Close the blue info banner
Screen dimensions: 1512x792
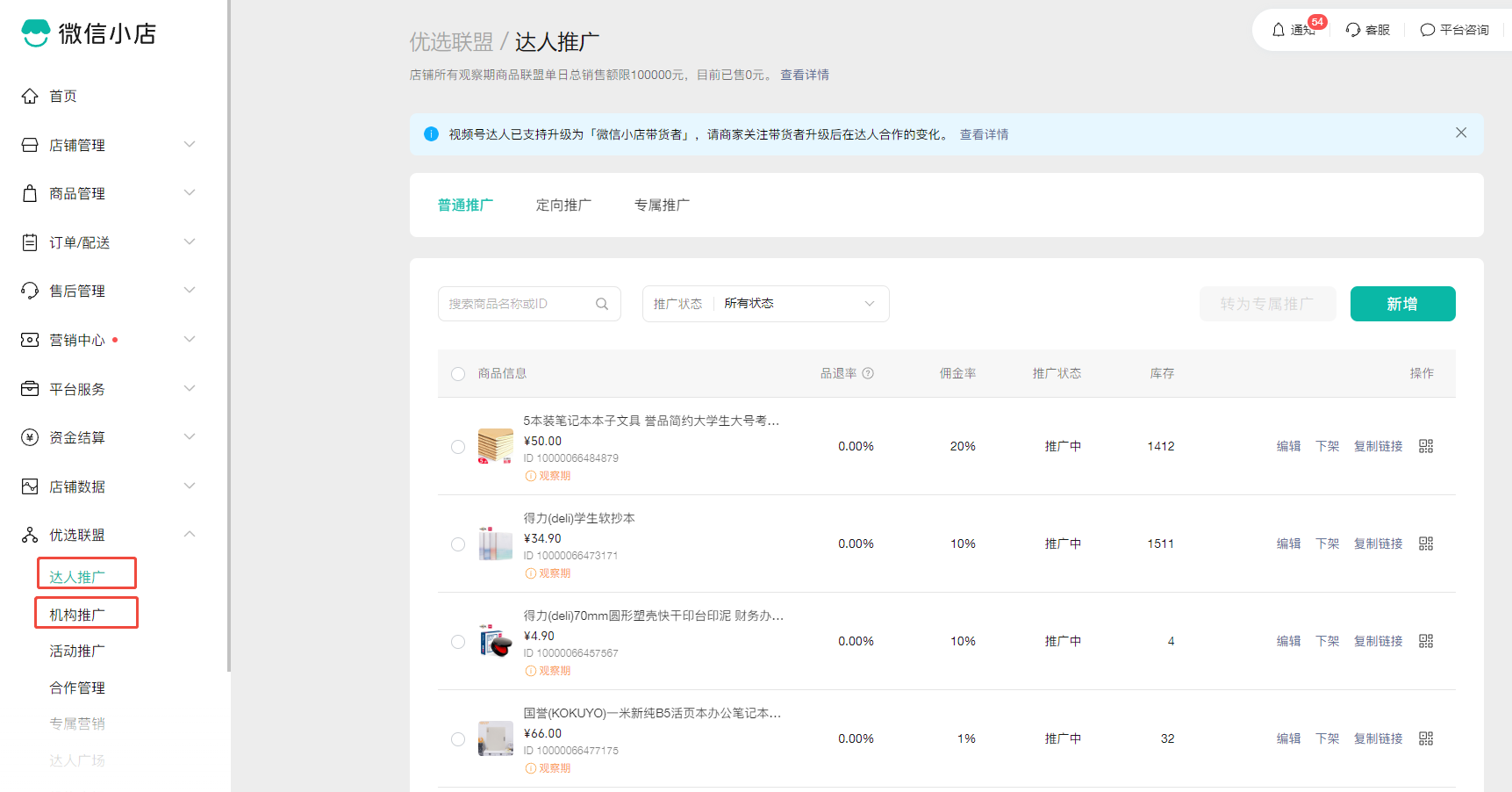point(1461,133)
